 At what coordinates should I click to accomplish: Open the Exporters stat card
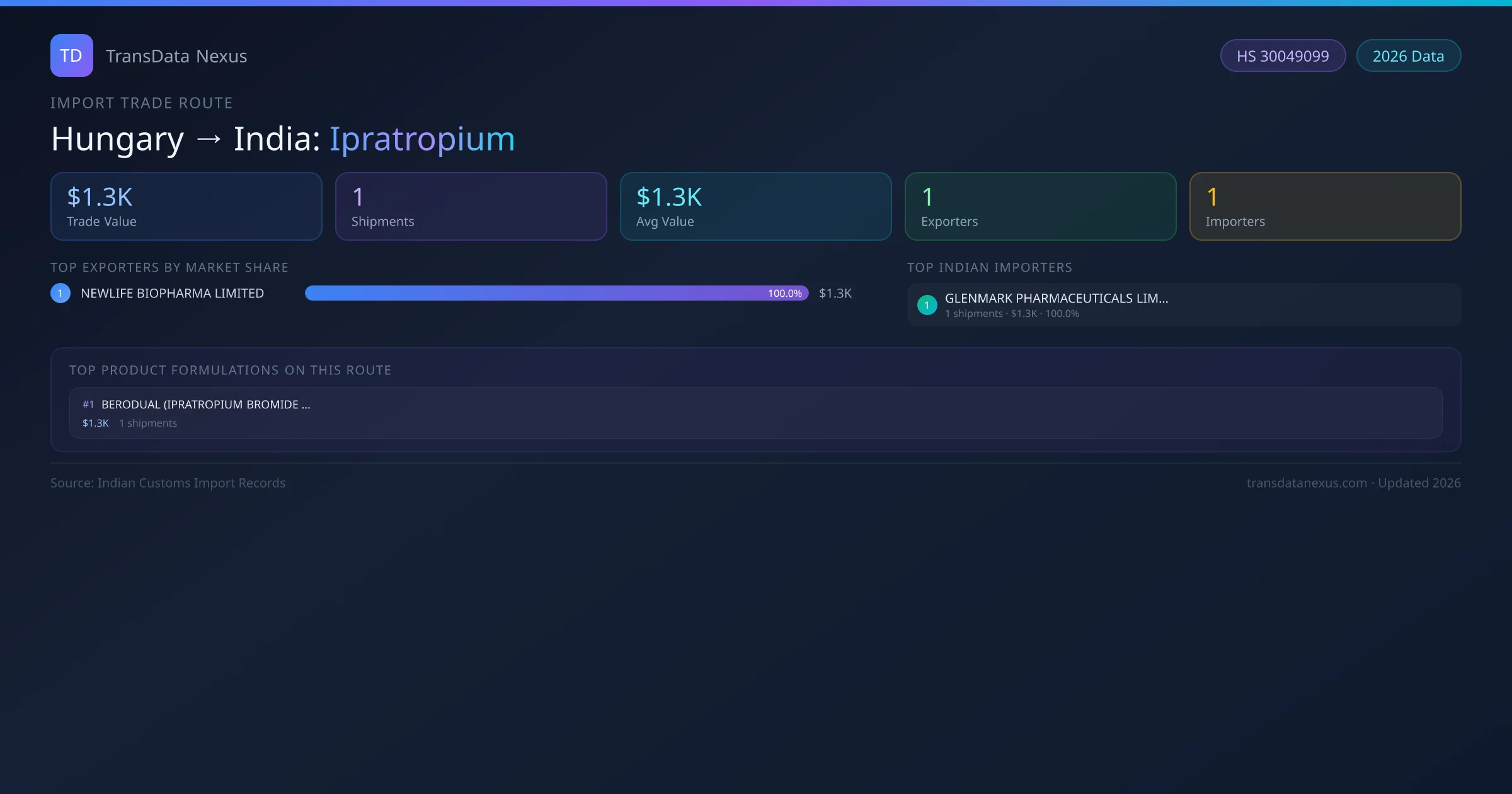point(1040,206)
